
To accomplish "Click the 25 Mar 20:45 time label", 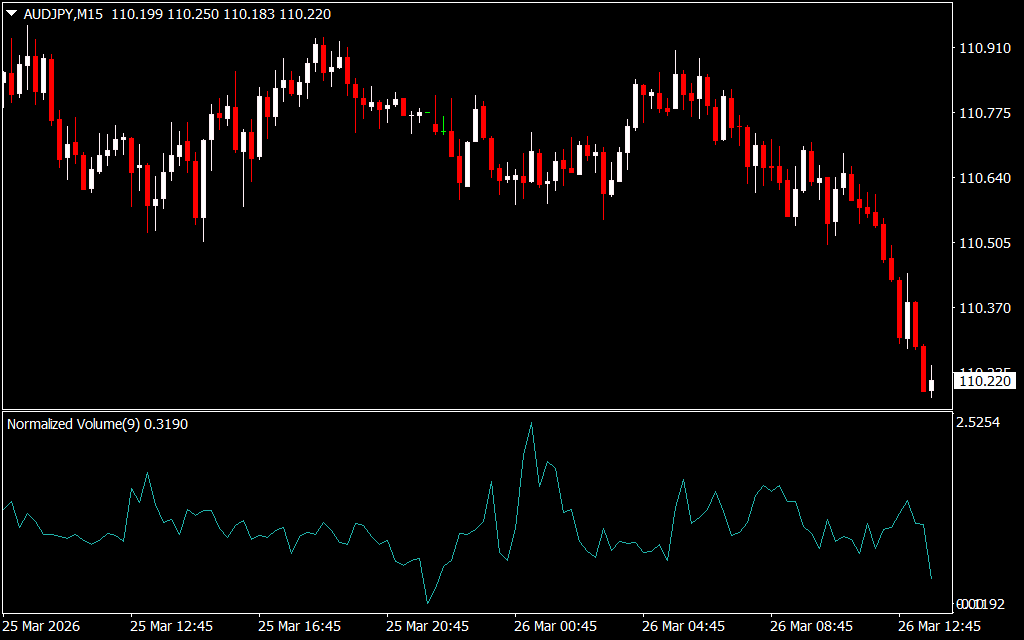I will (x=427, y=626).
